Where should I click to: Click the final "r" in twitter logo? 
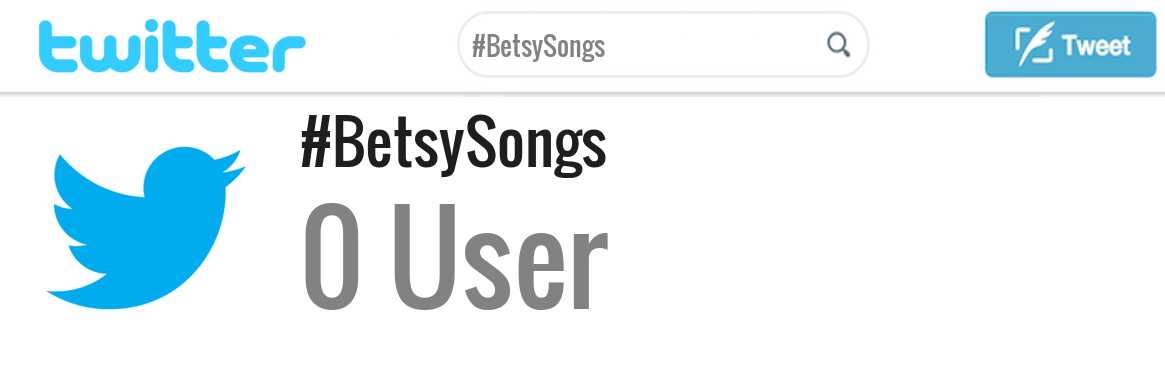(289, 52)
